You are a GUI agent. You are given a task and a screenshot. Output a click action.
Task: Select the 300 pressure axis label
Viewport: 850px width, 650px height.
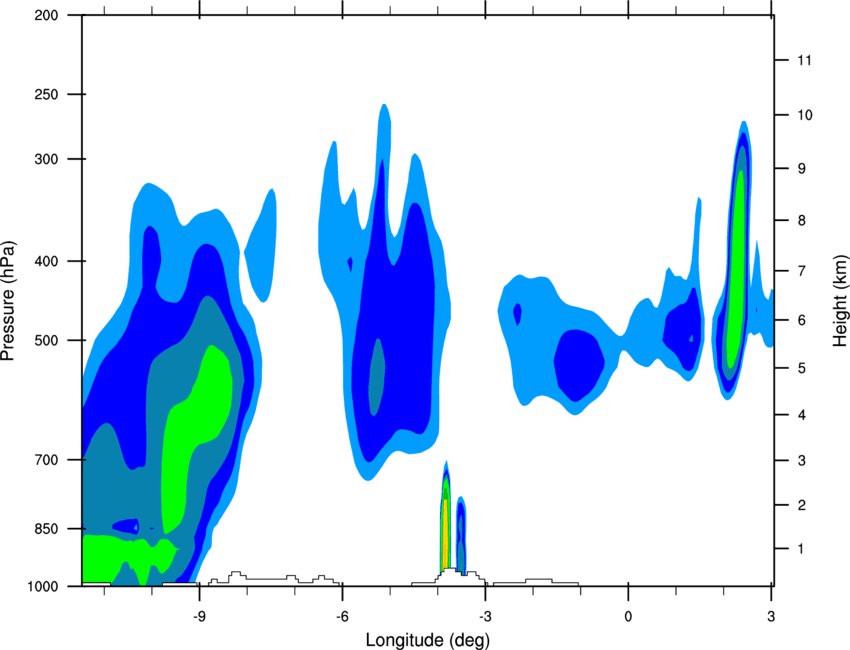click(46, 159)
